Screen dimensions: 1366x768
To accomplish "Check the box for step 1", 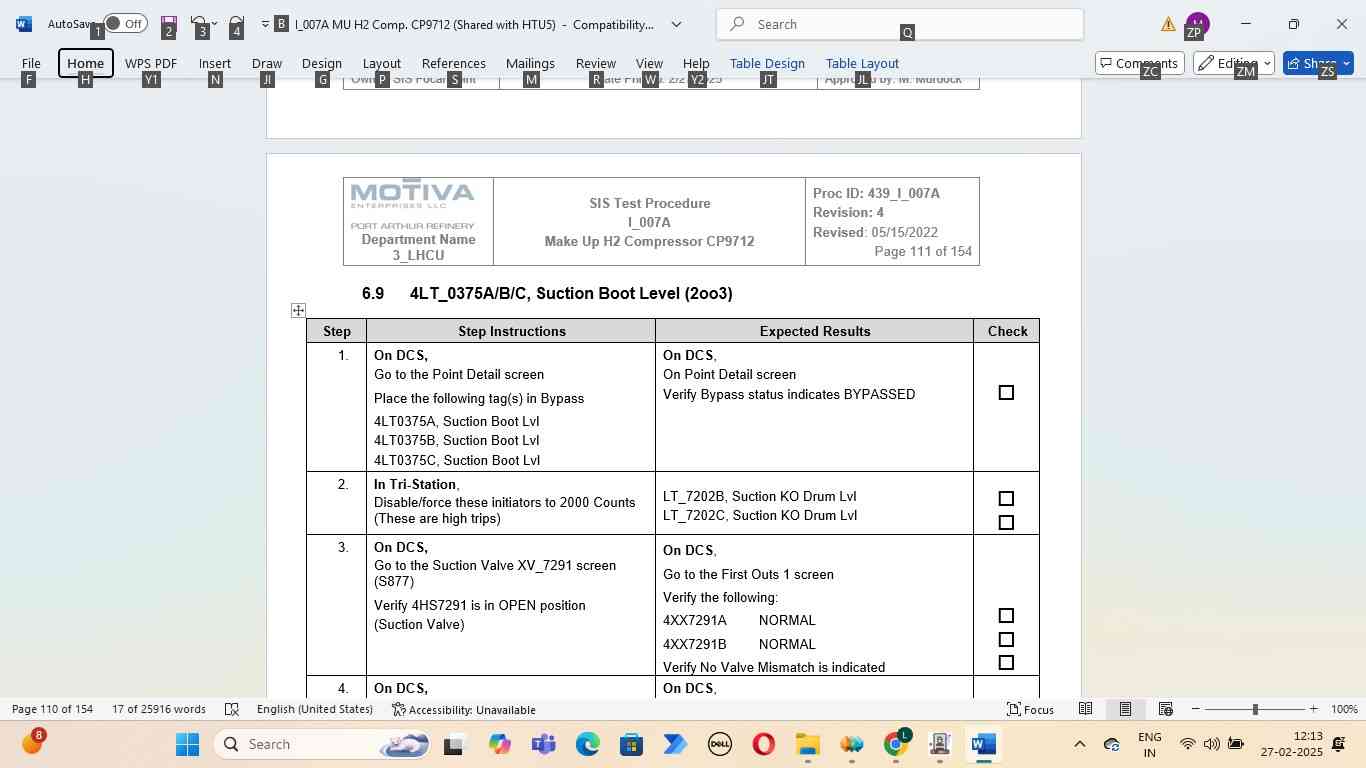I will pos(1006,393).
